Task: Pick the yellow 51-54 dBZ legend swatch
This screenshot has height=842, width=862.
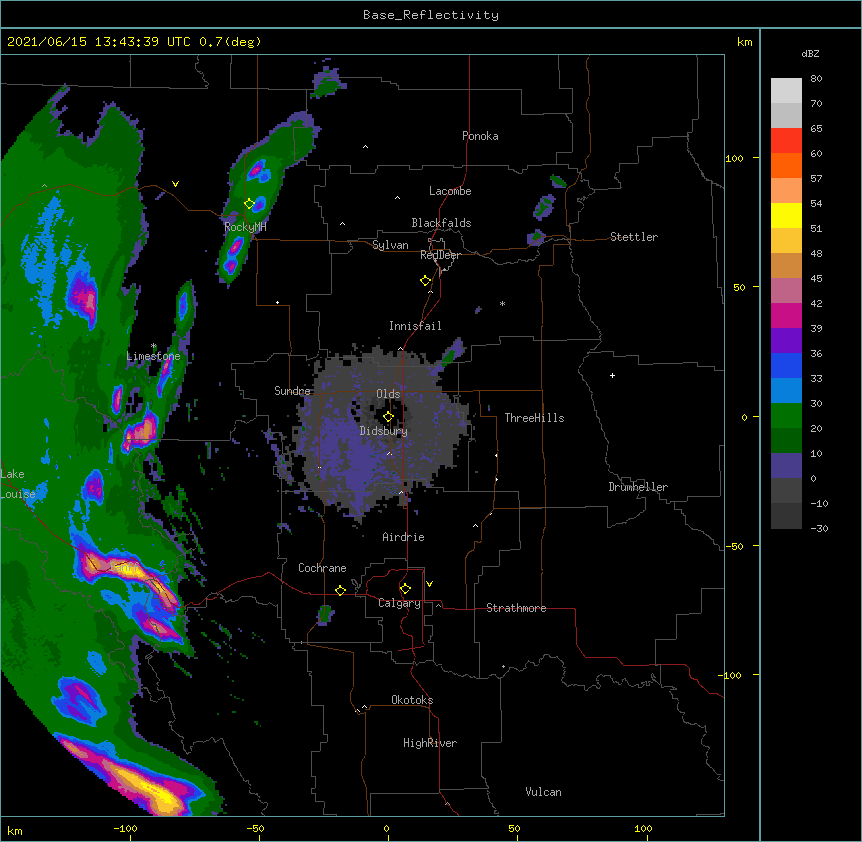Action: click(786, 215)
